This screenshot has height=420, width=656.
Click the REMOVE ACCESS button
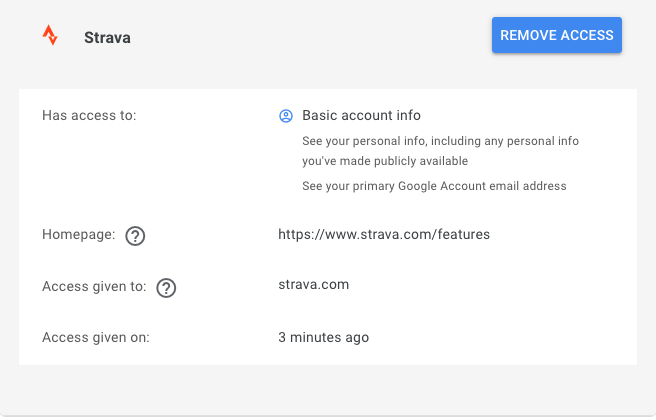coord(556,35)
